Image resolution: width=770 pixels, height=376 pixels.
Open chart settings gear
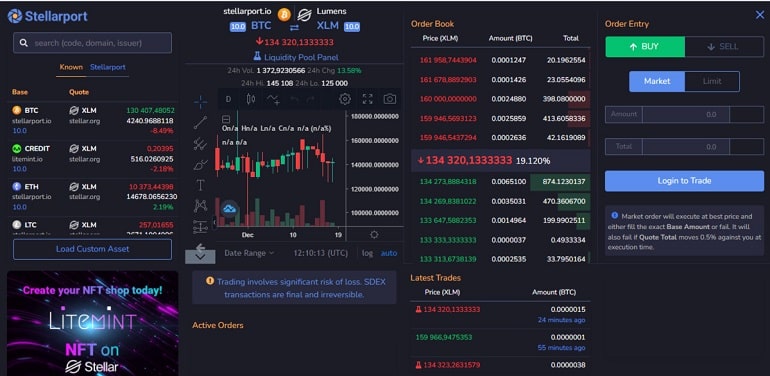click(345, 99)
